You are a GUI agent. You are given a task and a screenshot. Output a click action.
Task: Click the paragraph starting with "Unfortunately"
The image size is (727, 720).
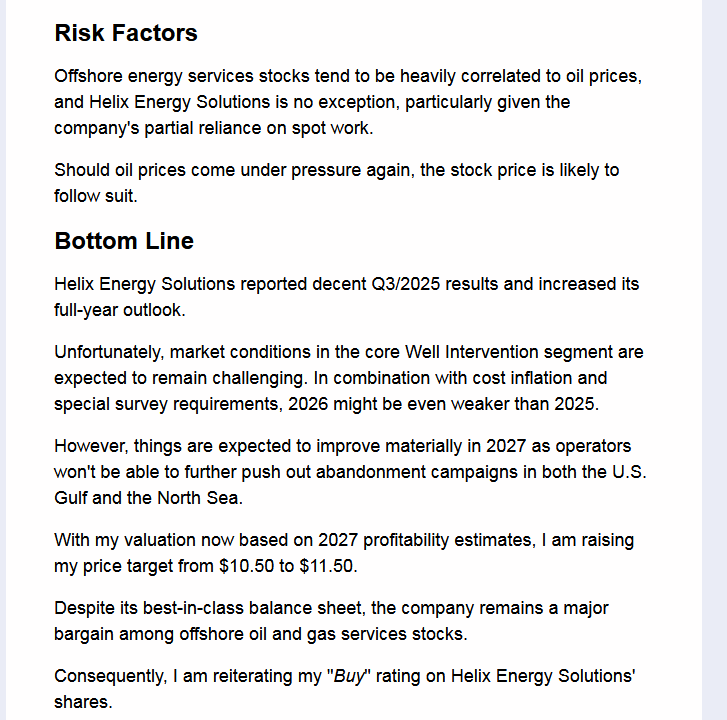click(x=348, y=378)
